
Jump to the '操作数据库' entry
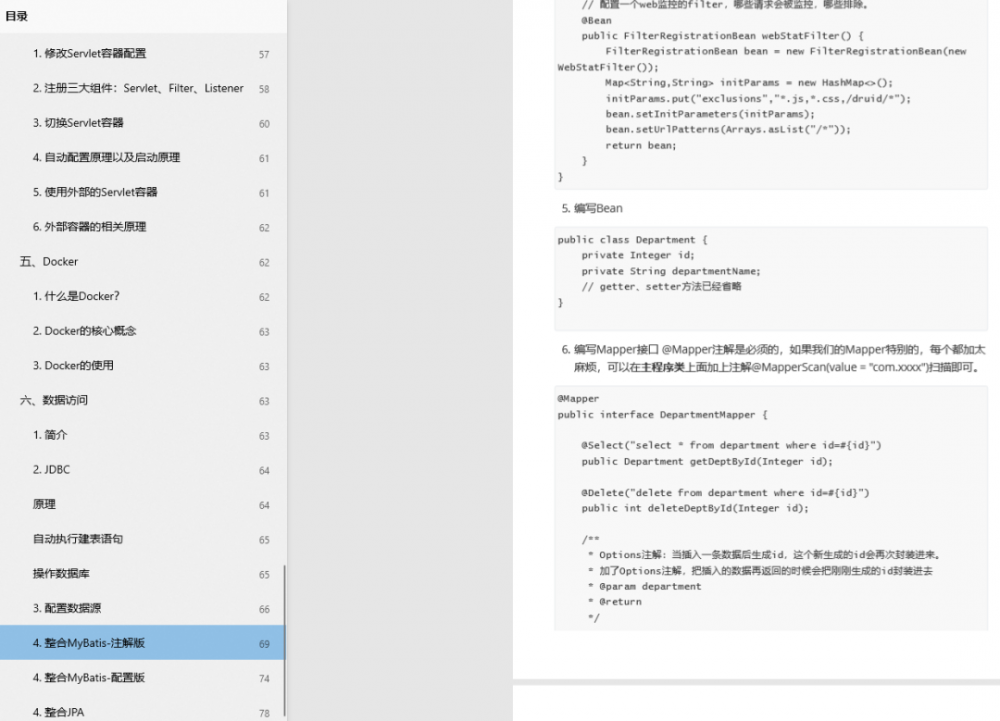(x=62, y=574)
